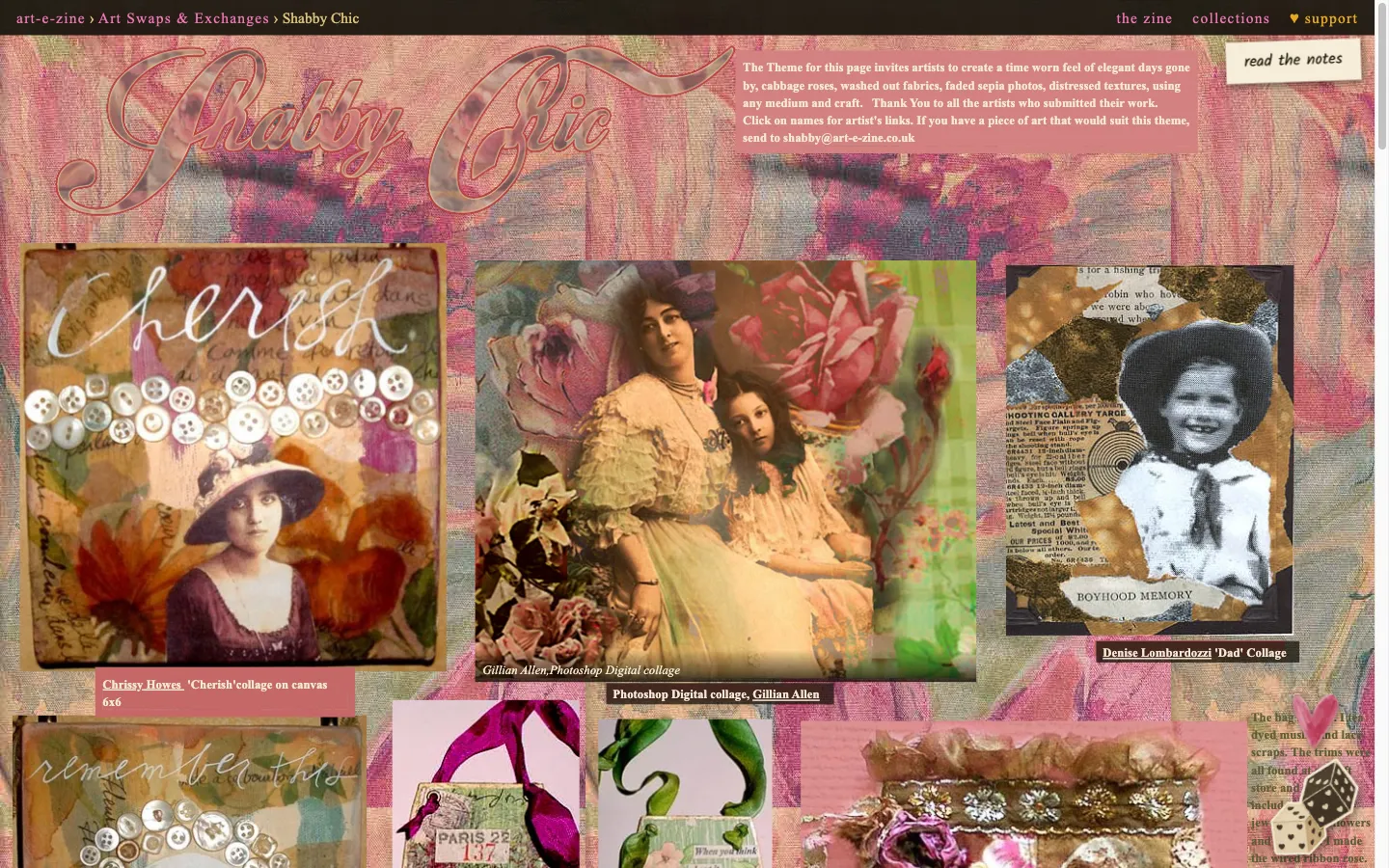The height and width of the screenshot is (868, 1389).
Task: Open the art-e-zine breadcrumb link
Action: [x=50, y=18]
